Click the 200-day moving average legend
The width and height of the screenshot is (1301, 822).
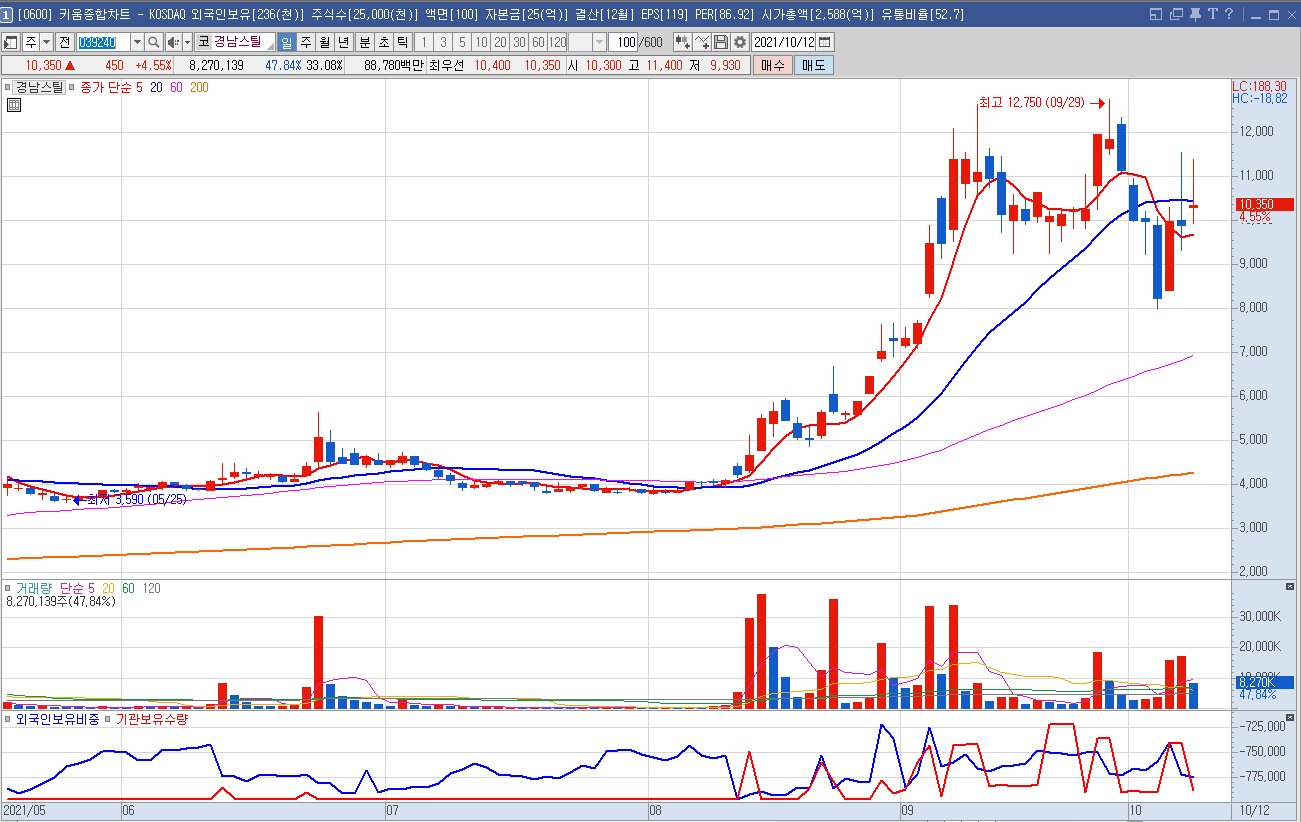tap(199, 88)
